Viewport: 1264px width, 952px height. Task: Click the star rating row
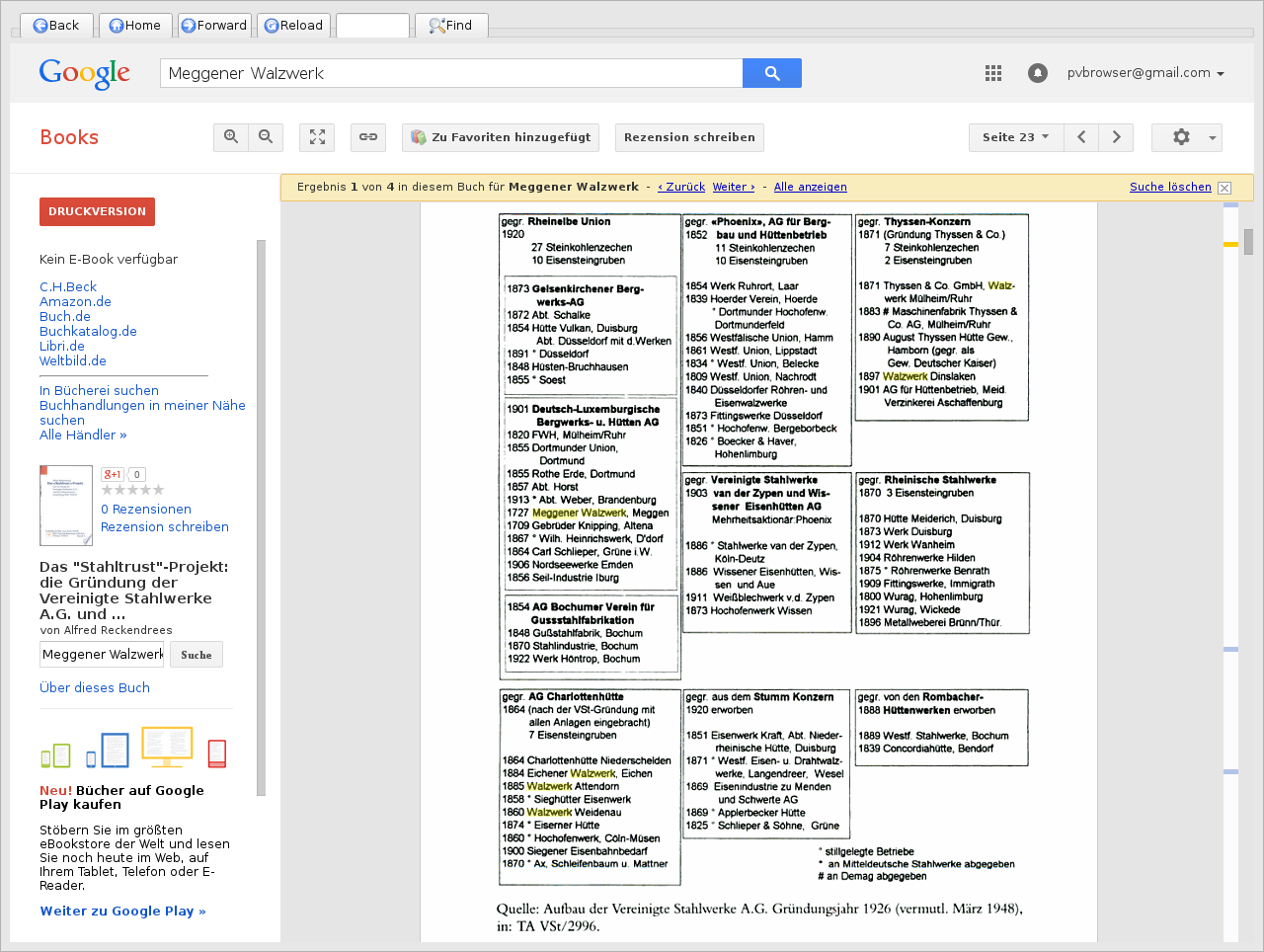point(132,490)
